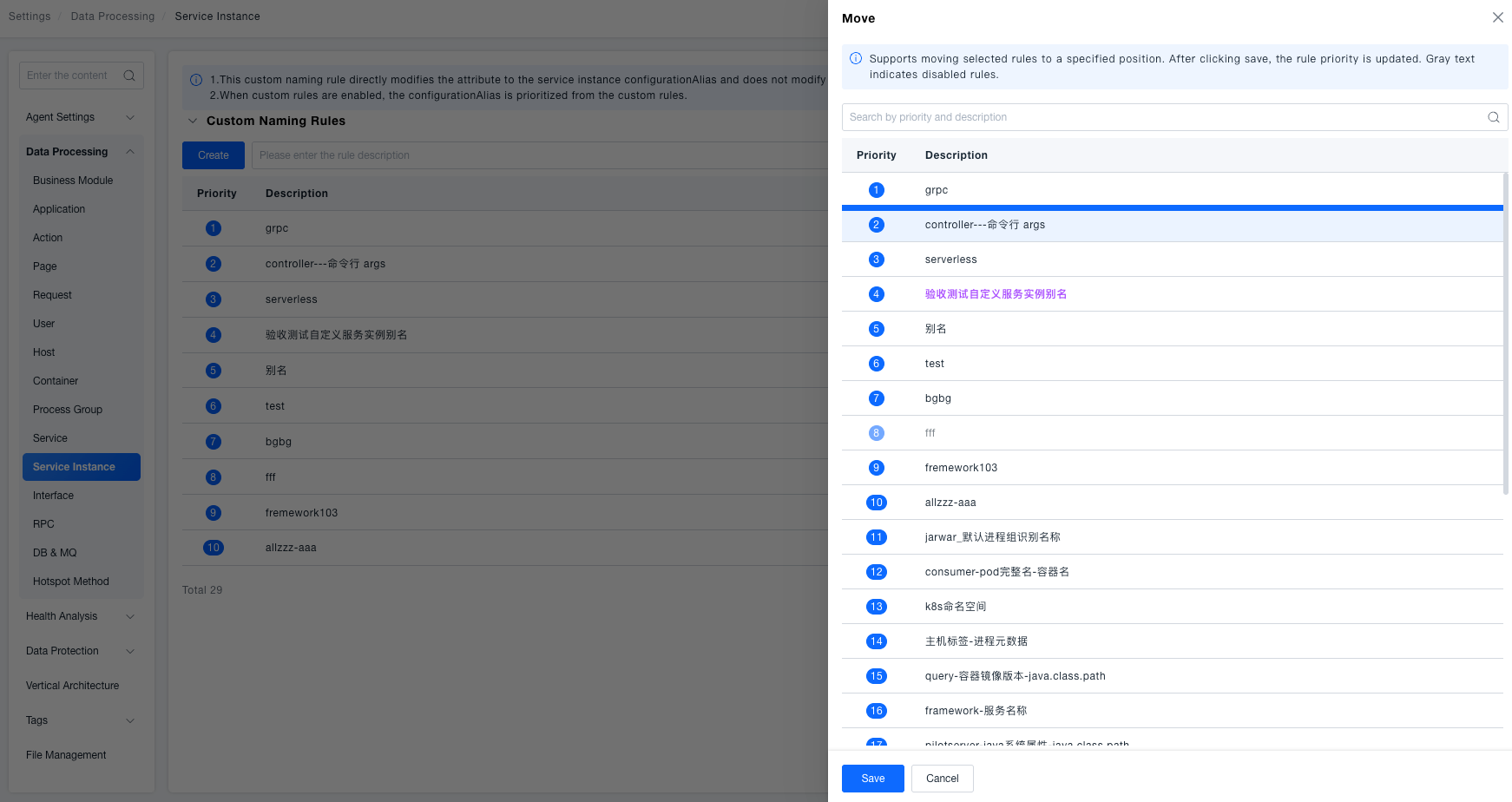This screenshot has width=1512, height=802.
Task: Select priority badge 1 in Move list
Action: [x=877, y=190]
